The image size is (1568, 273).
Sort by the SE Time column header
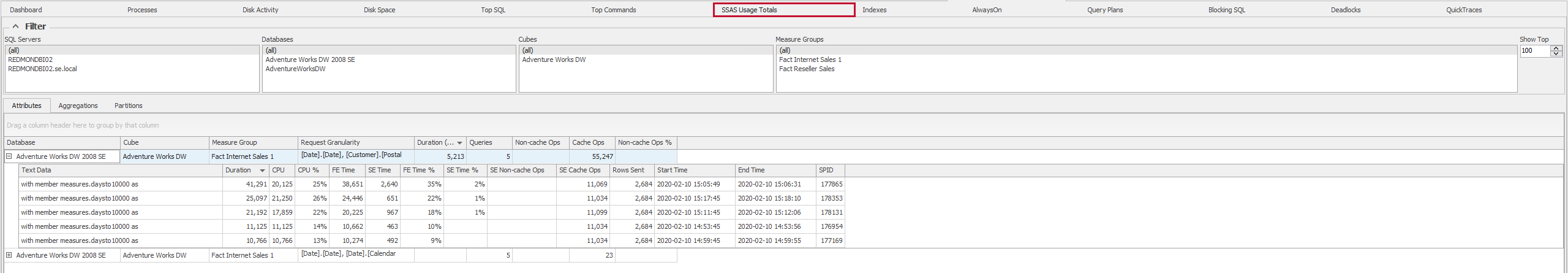[x=383, y=170]
